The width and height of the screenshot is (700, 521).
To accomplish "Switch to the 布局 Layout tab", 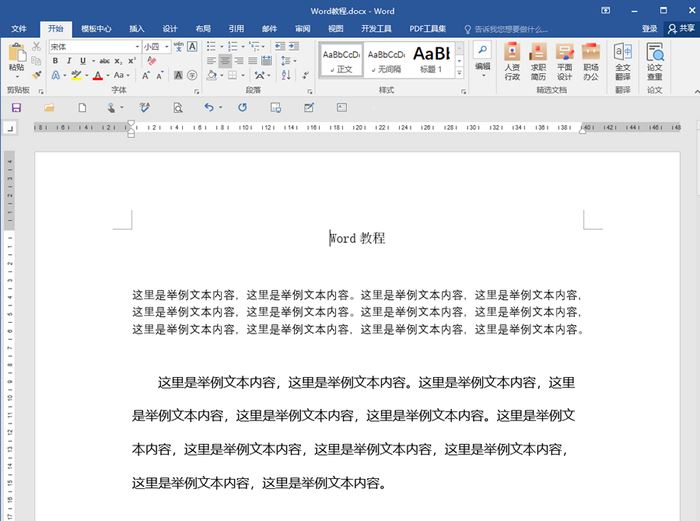I will tap(203, 29).
